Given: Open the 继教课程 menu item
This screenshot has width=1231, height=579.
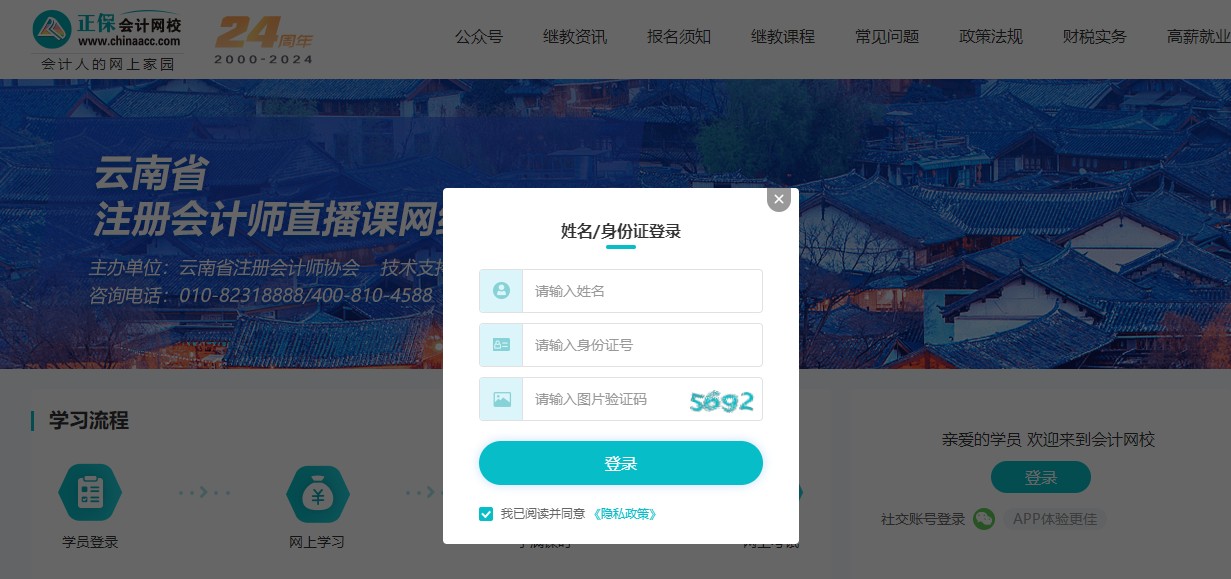Looking at the screenshot, I should tap(783, 37).
